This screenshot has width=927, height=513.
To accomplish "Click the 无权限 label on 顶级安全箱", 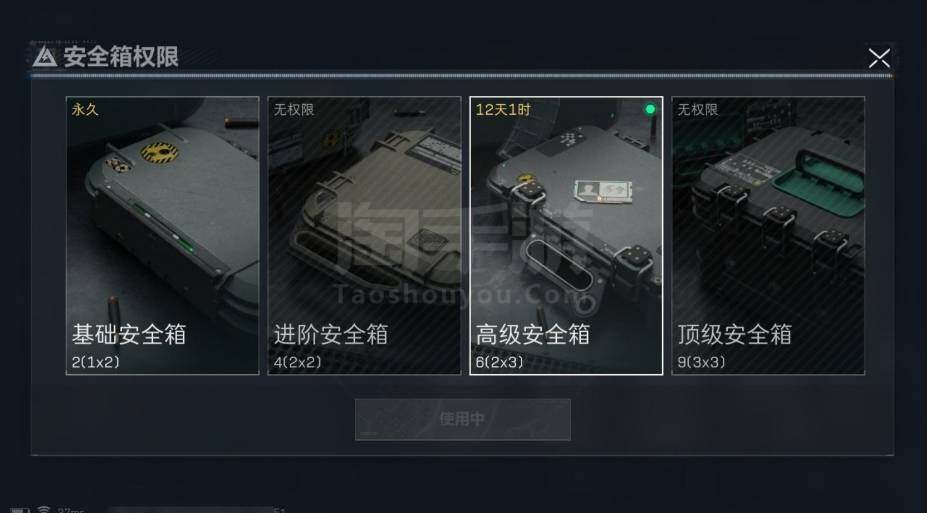I will pos(698,109).
